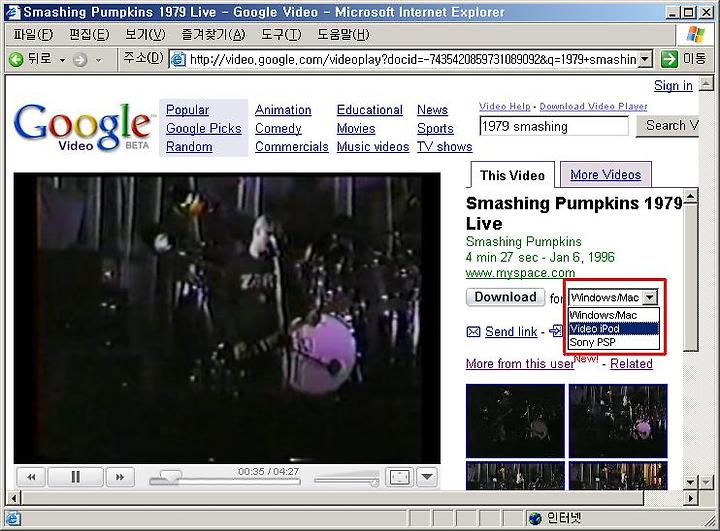This screenshot has height=531, width=720.
Task: Click the 인터넷 zone globe icon
Action: [x=535, y=519]
